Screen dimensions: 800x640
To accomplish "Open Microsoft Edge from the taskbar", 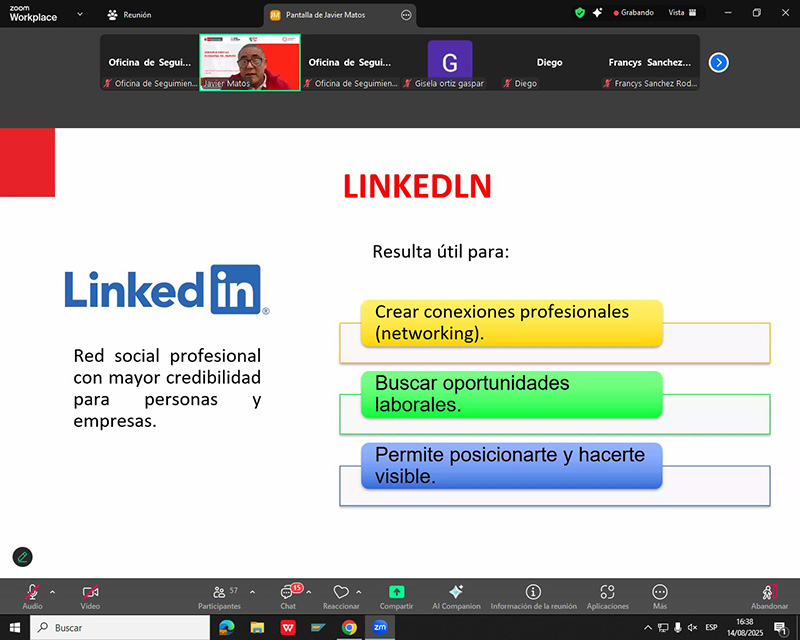I will (227, 627).
